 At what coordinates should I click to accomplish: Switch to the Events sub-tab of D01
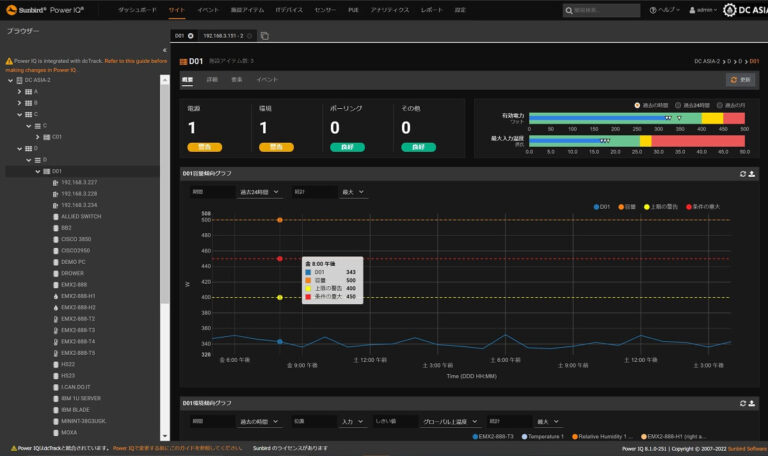(x=267, y=79)
